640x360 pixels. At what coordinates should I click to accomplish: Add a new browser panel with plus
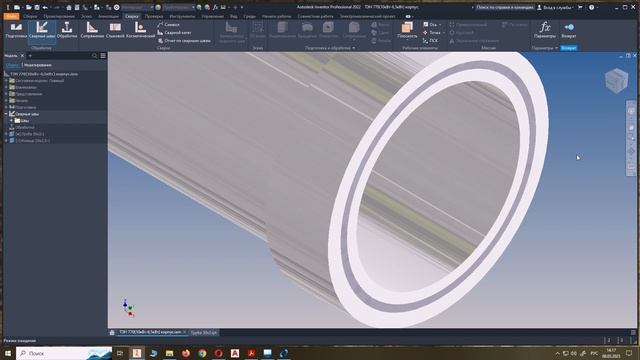coord(30,56)
